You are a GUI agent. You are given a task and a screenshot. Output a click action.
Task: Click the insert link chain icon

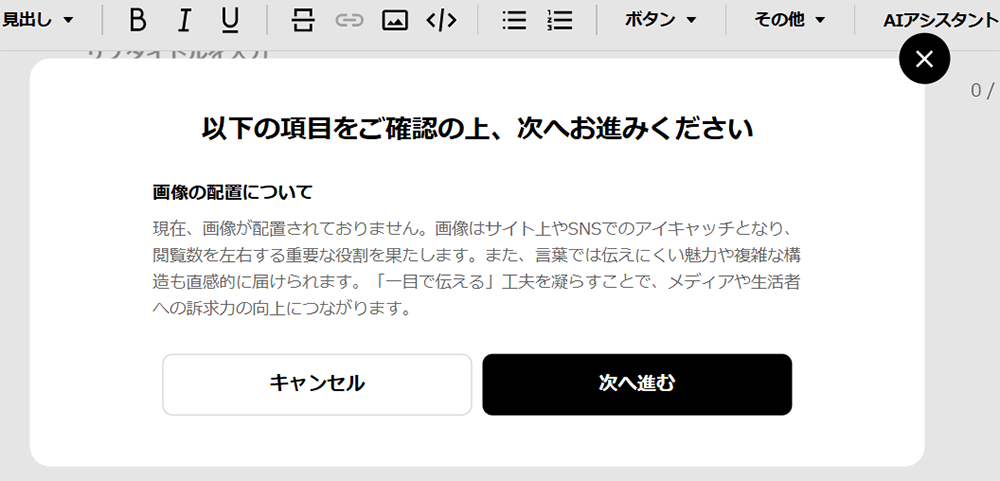point(349,20)
